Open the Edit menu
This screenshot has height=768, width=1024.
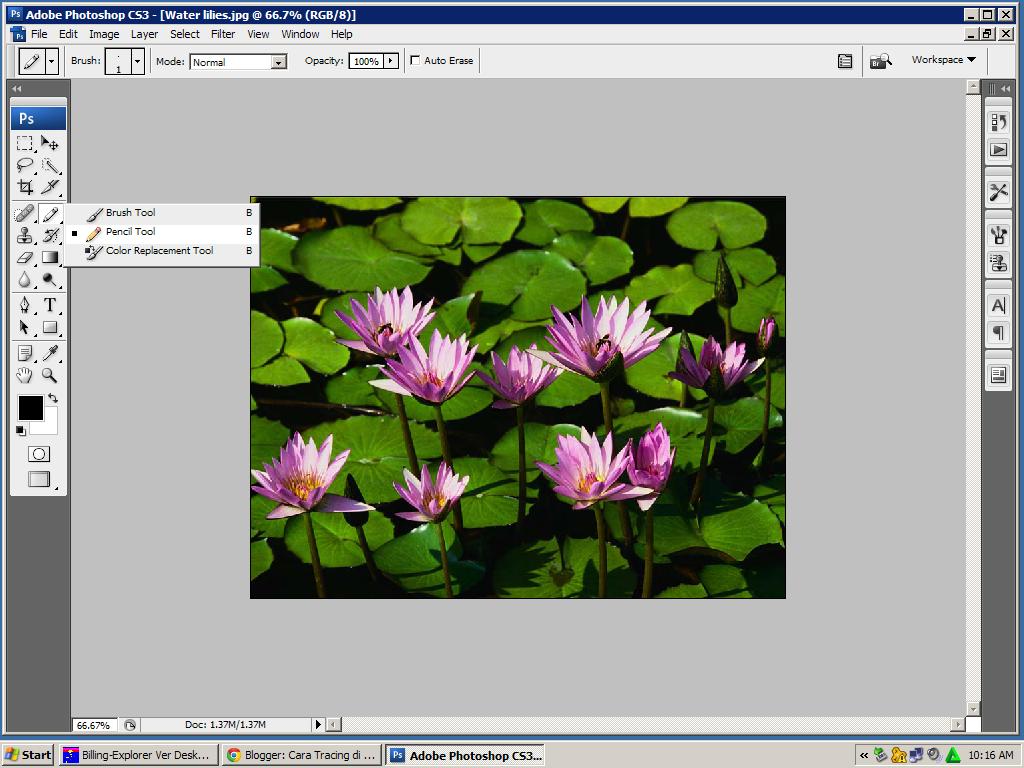[x=68, y=34]
